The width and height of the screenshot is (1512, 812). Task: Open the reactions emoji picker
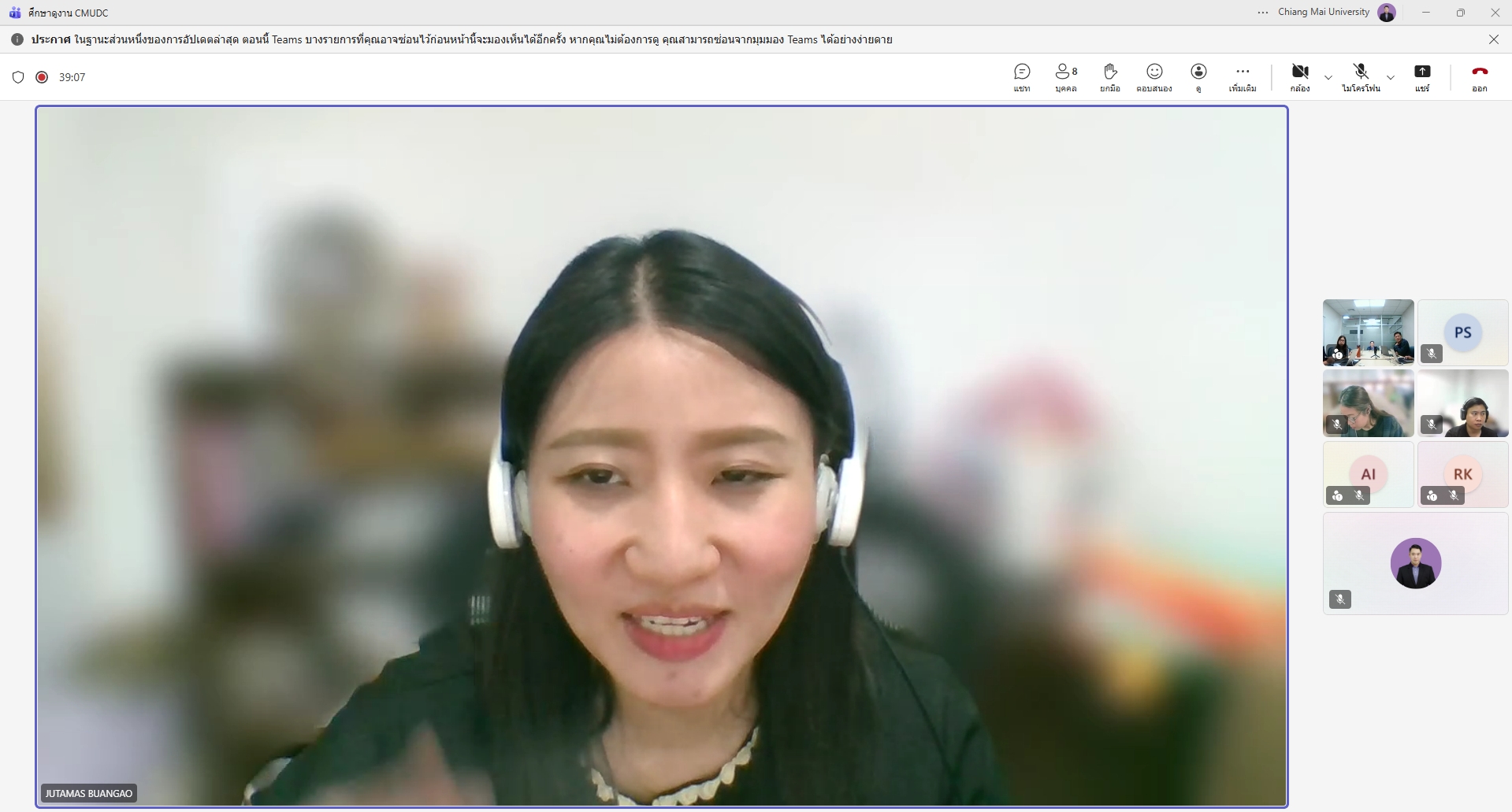click(1154, 77)
